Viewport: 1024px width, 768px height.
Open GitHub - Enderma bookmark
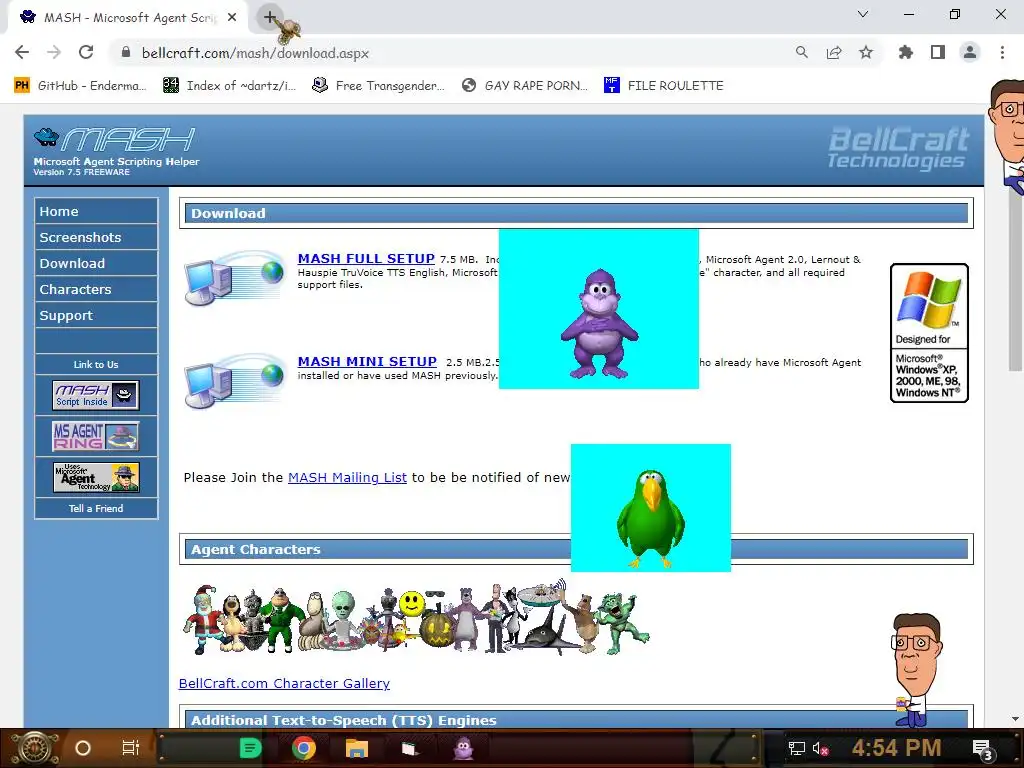pyautogui.click(x=80, y=86)
